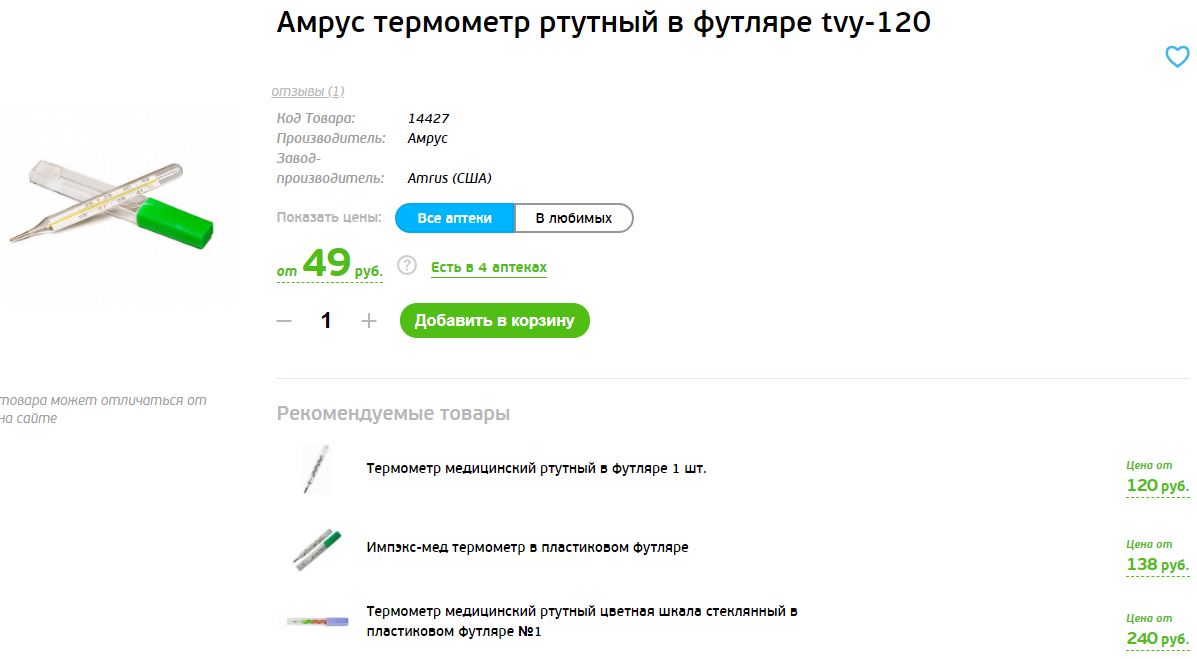The image size is (1197, 659).
Task: Add product to favorites with heart icon
Action: [x=1176, y=57]
